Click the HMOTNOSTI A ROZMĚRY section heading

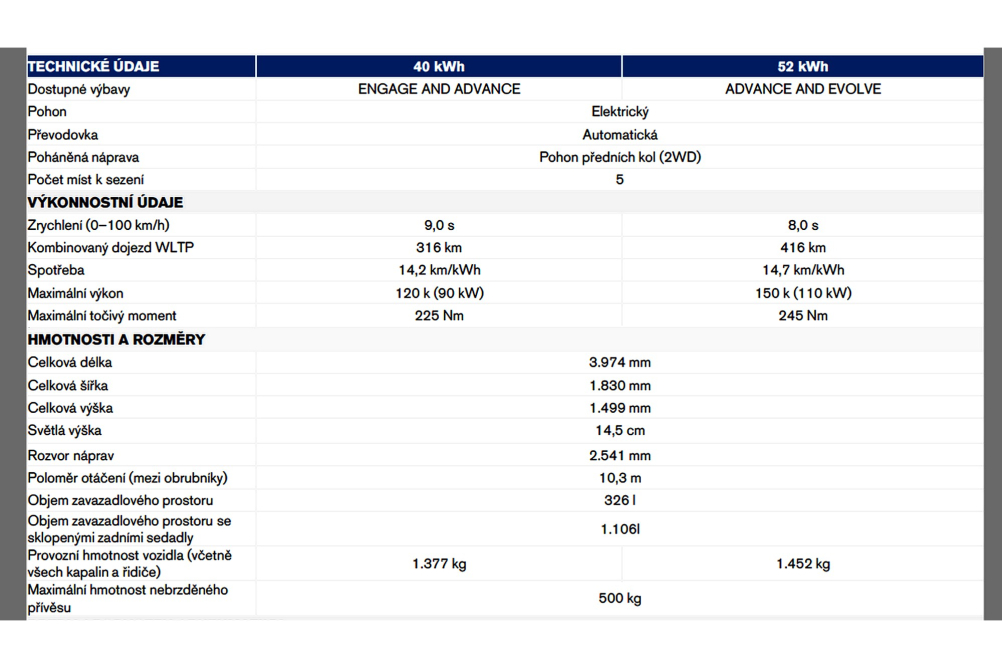(x=116, y=340)
